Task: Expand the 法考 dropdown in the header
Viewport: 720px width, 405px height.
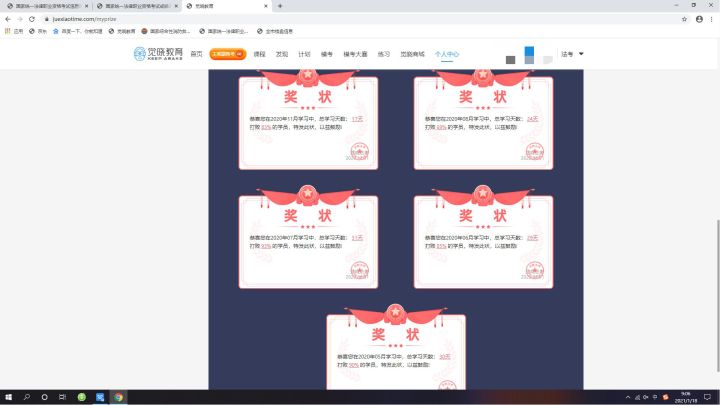Action: [572, 54]
